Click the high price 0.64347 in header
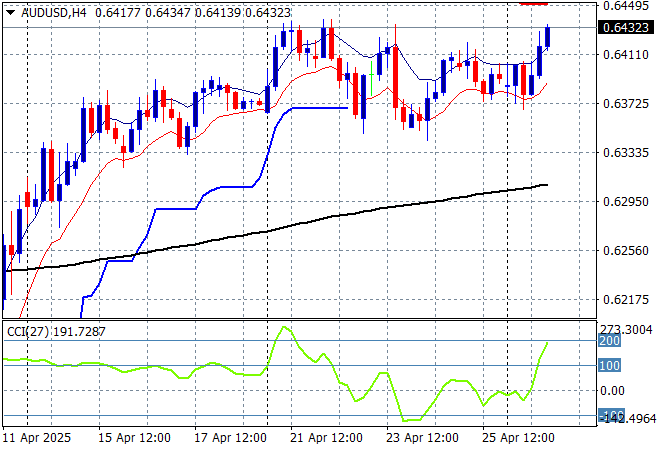660x450 pixels. pyautogui.click(x=168, y=13)
